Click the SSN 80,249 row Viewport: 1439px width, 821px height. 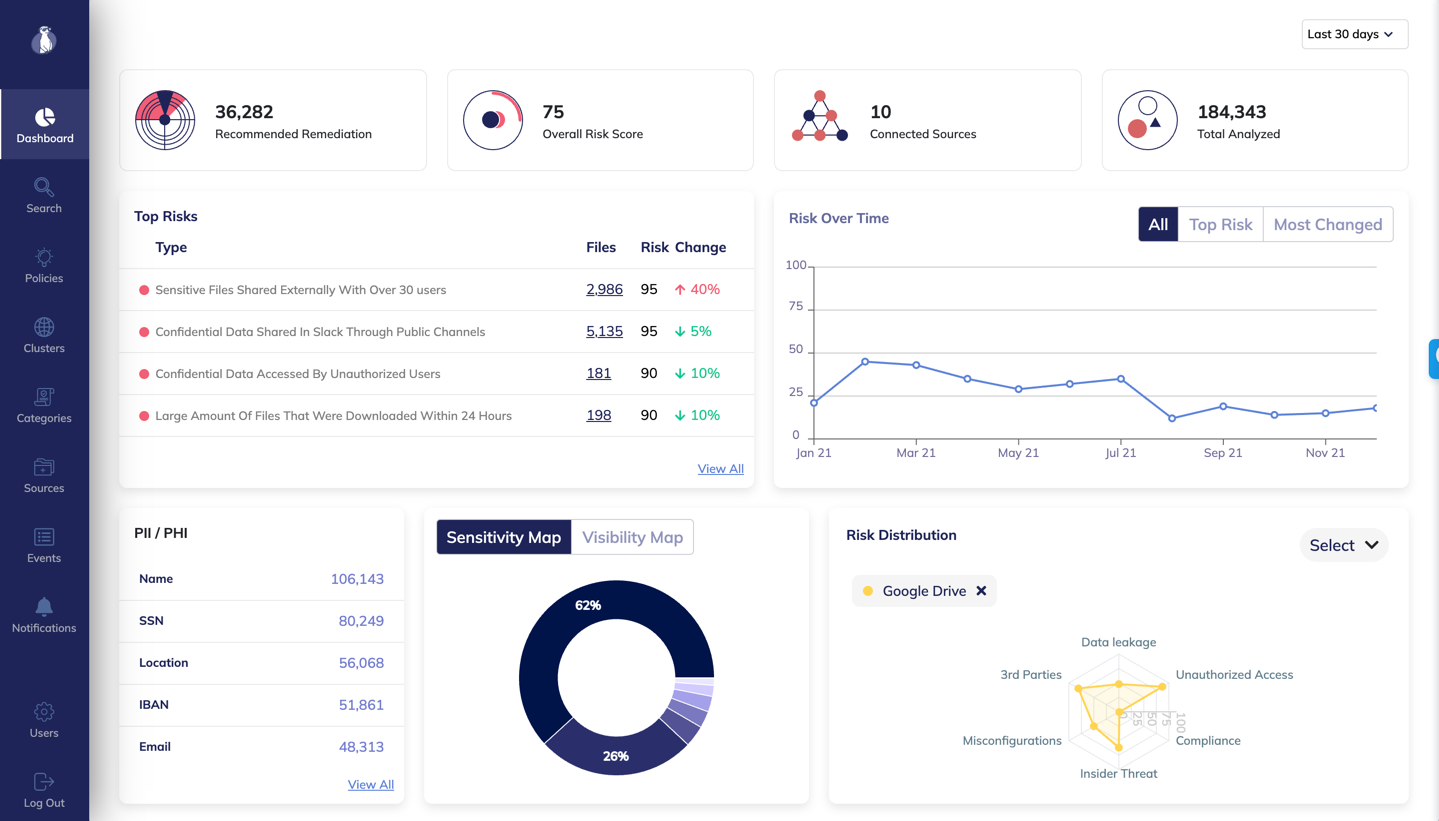262,621
